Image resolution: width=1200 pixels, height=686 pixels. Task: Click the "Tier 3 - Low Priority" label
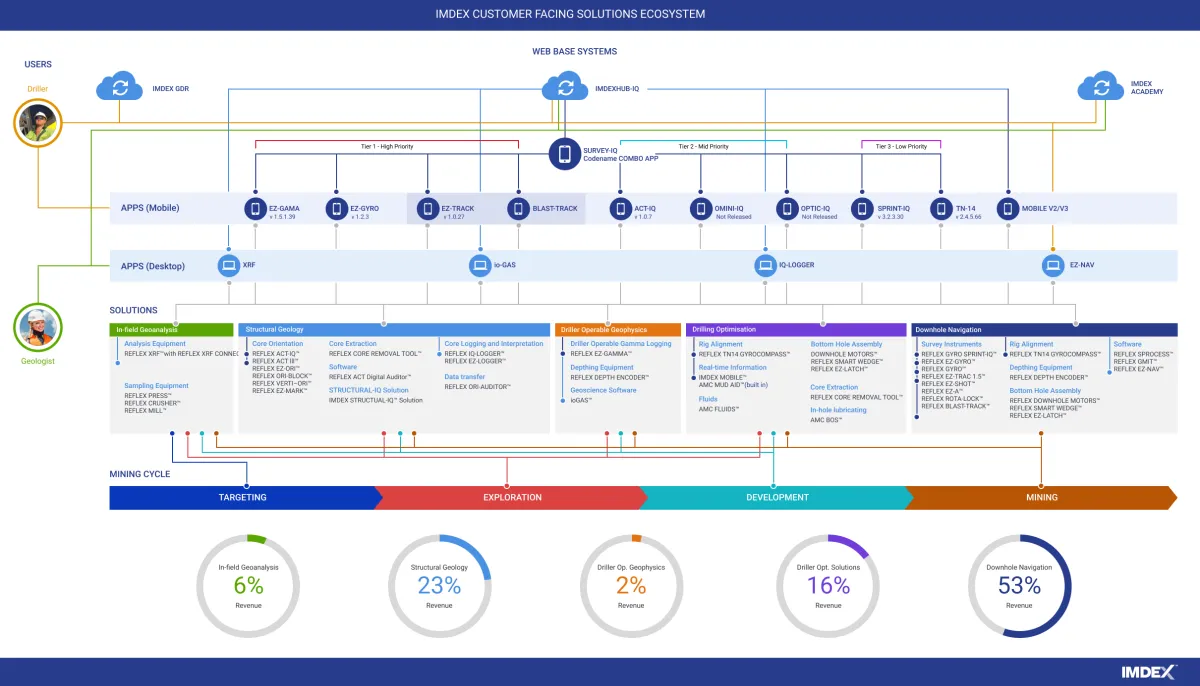pos(901,147)
